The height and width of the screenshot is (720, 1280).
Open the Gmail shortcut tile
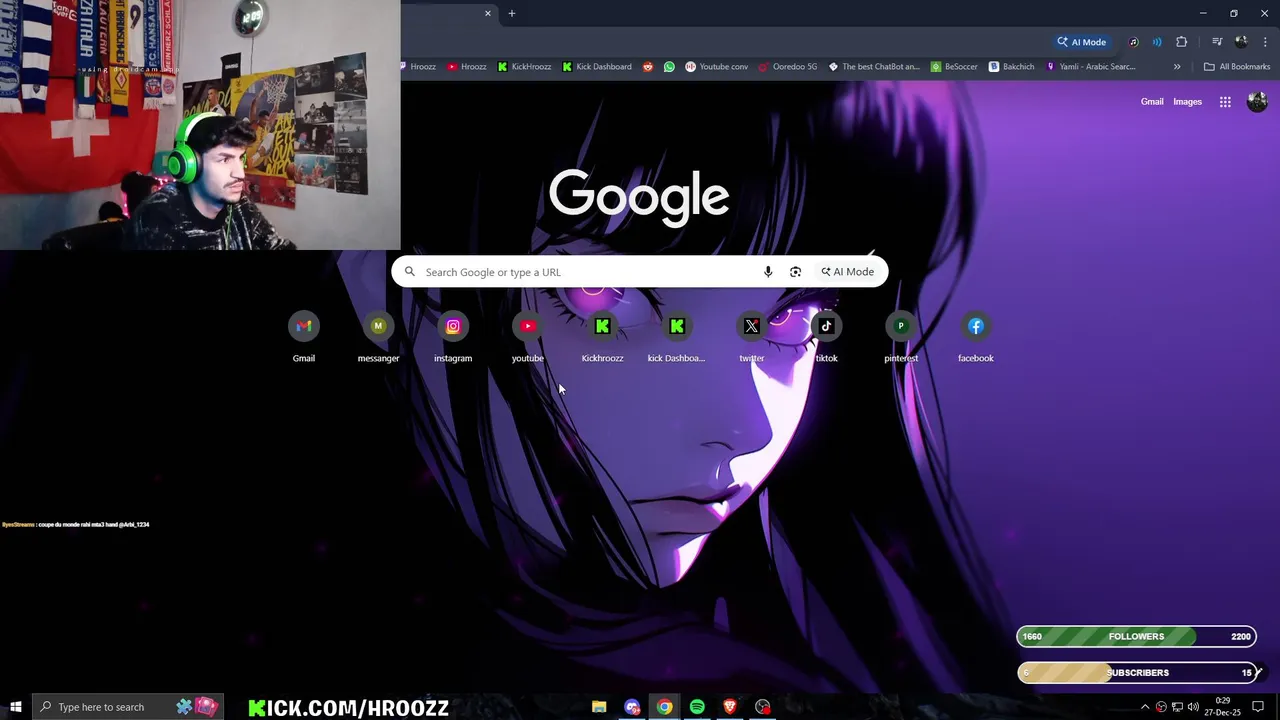point(304,338)
